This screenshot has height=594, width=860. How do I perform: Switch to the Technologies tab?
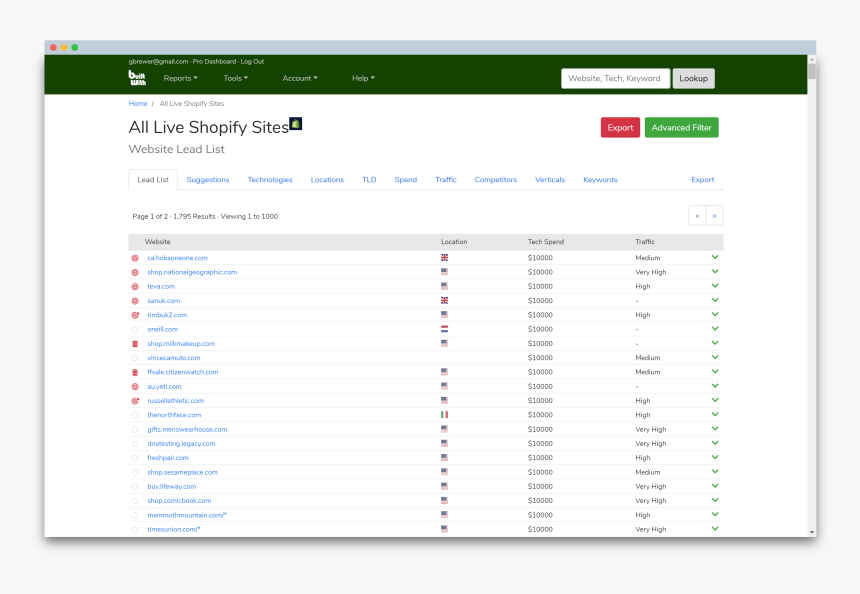(x=270, y=180)
